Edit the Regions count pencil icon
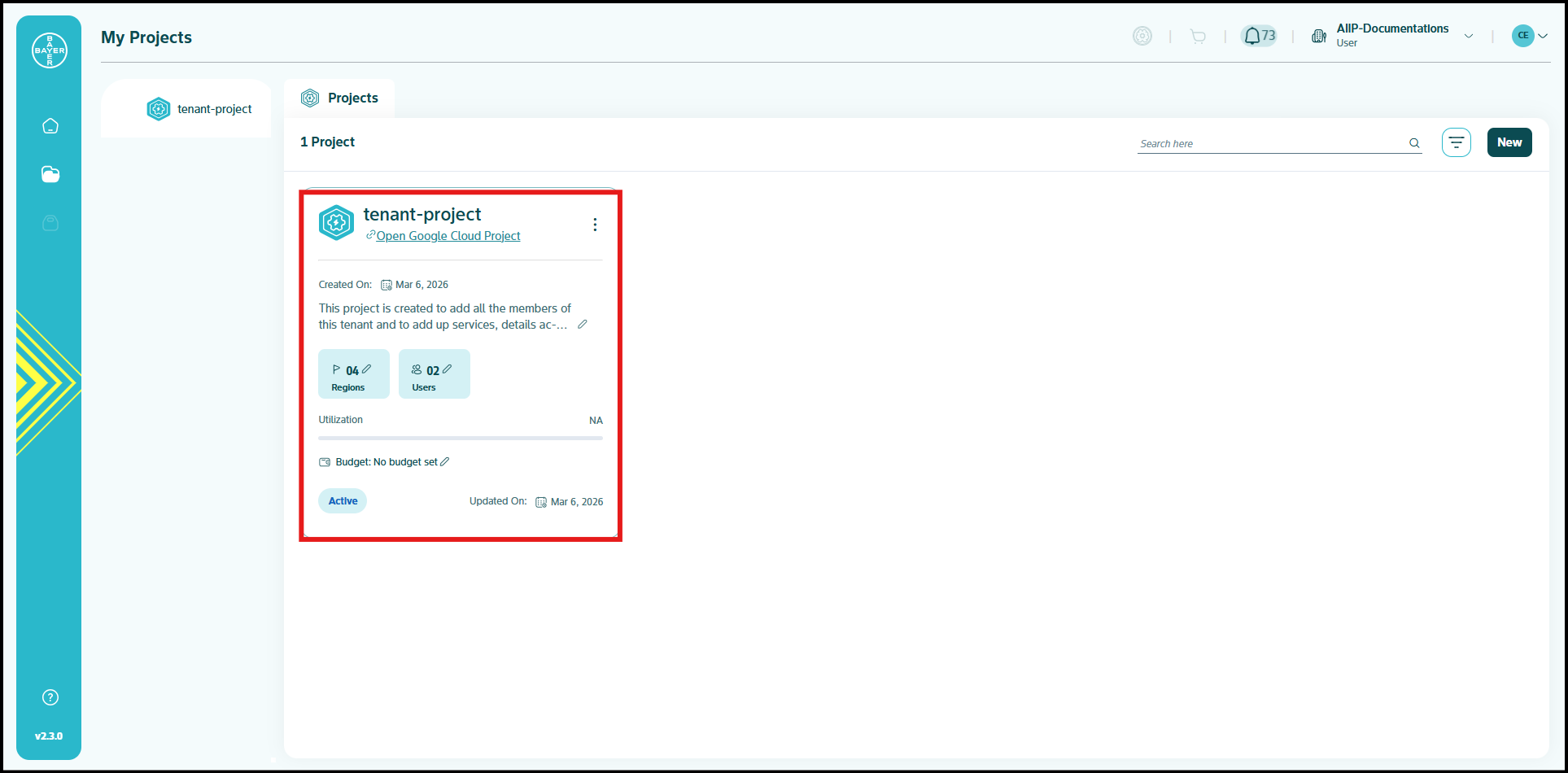 point(367,369)
